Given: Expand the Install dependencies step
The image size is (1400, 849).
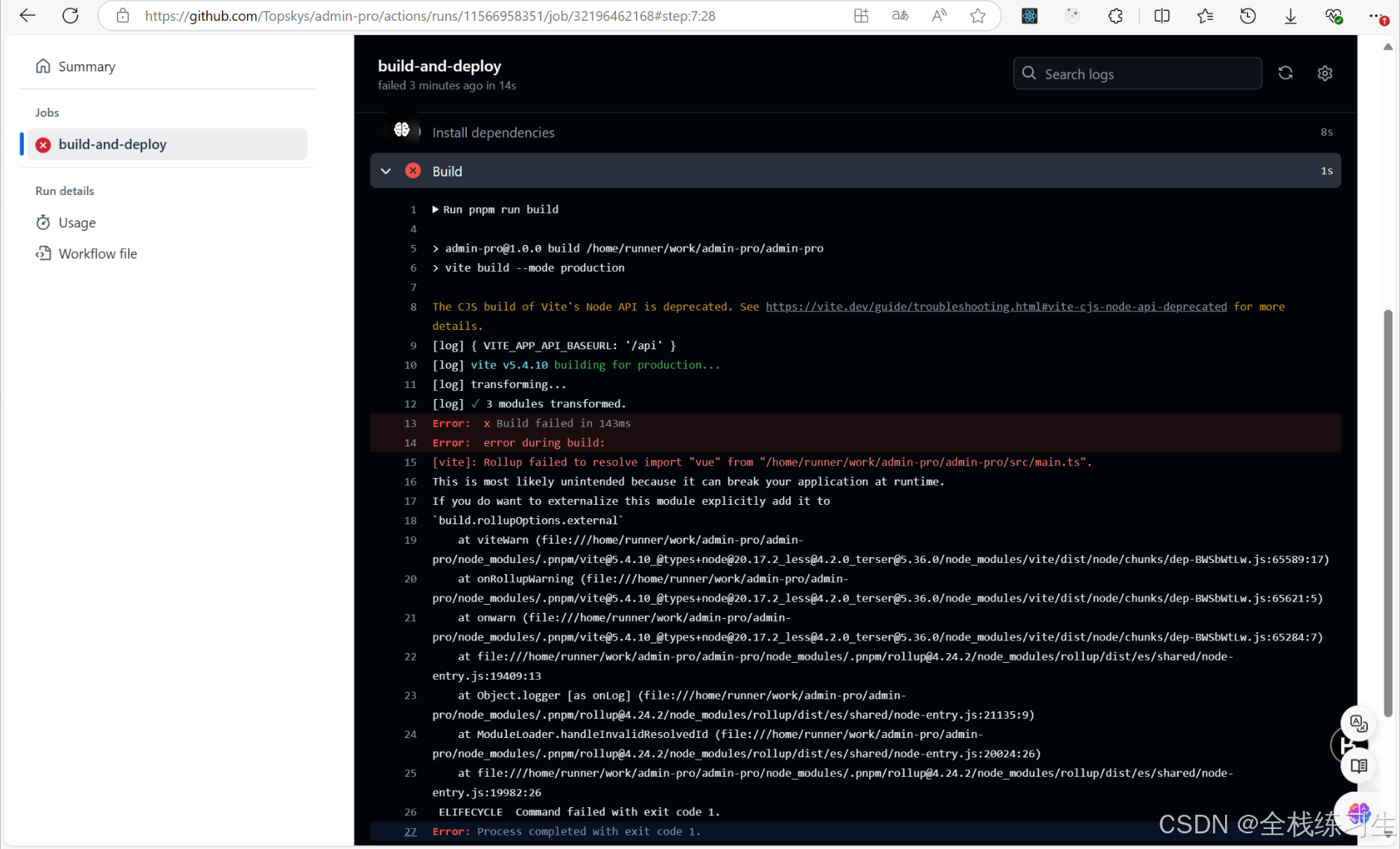Looking at the screenshot, I should tap(856, 132).
